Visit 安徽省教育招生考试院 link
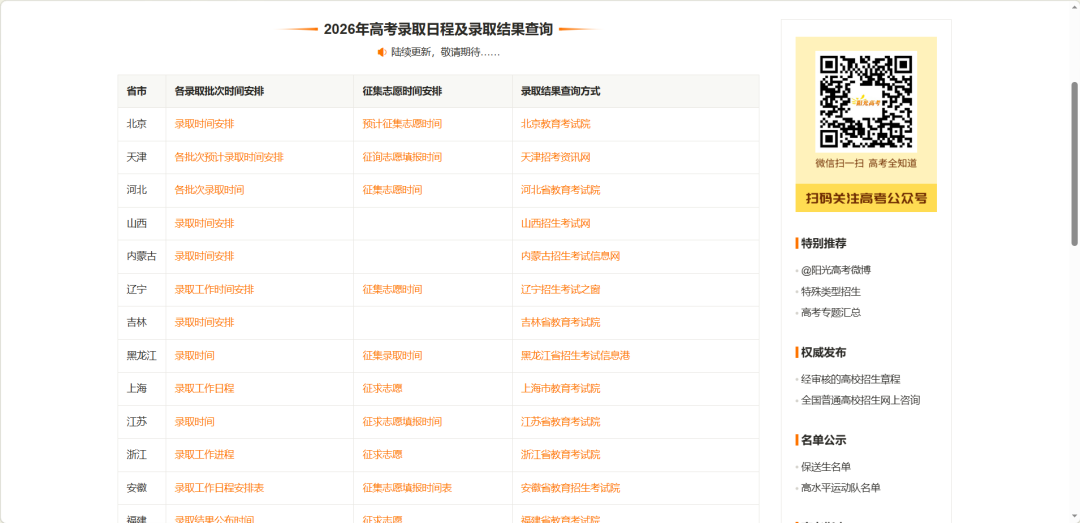The image size is (1080, 523). point(571,488)
